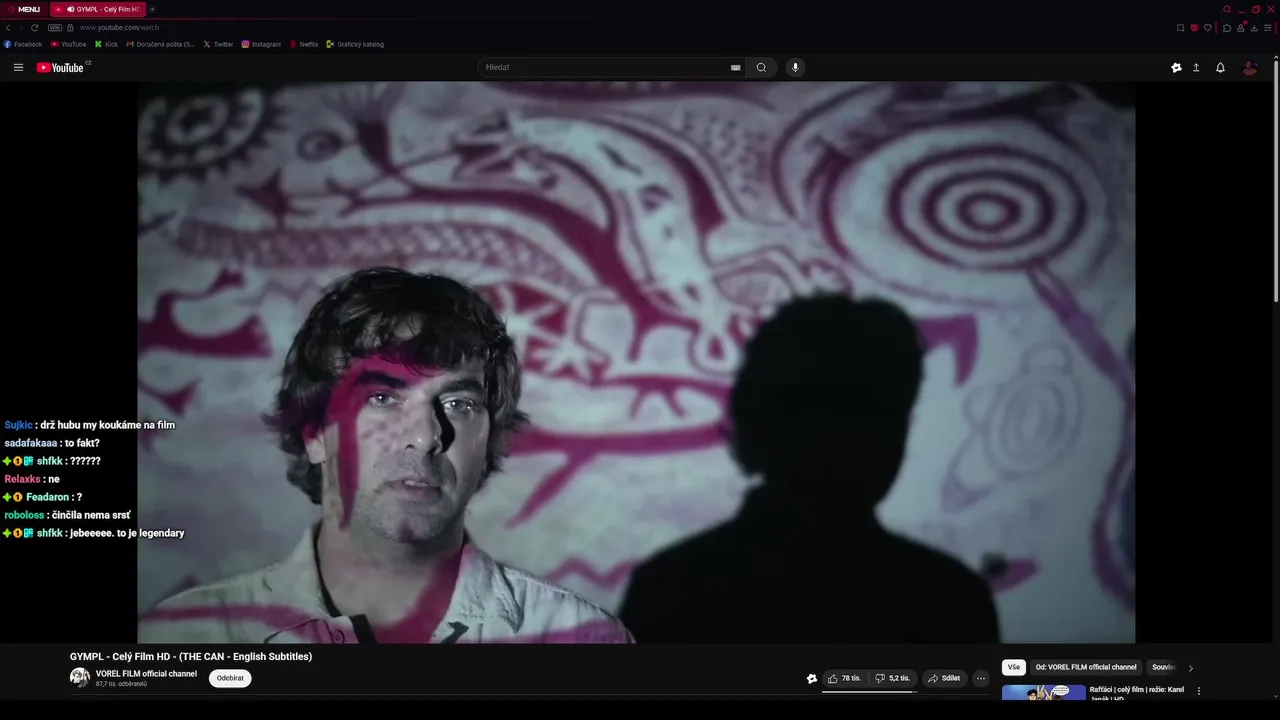1280x720 pixels.
Task: Open VOREL FILM official channel avatar
Action: click(80, 678)
